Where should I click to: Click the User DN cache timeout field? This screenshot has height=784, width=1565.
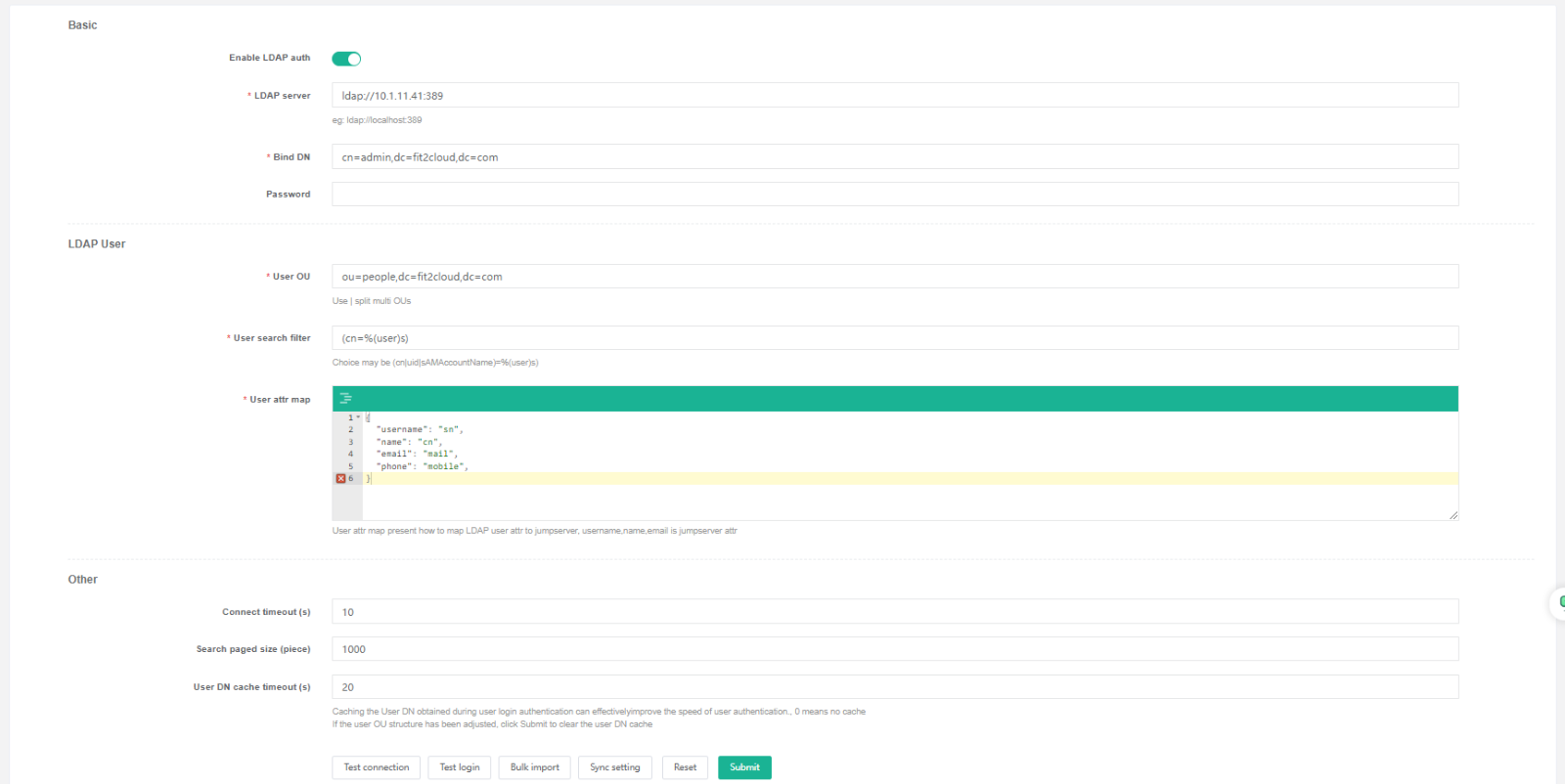[x=894, y=687]
